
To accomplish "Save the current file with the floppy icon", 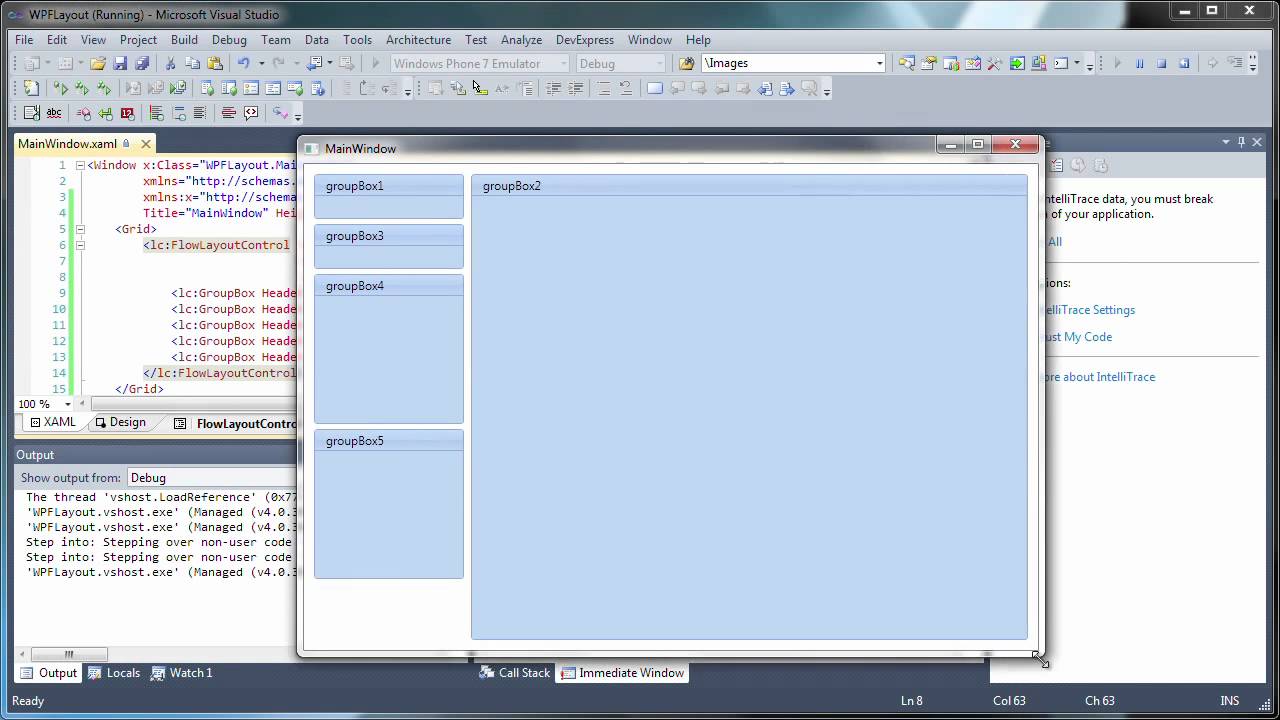I will 120,63.
